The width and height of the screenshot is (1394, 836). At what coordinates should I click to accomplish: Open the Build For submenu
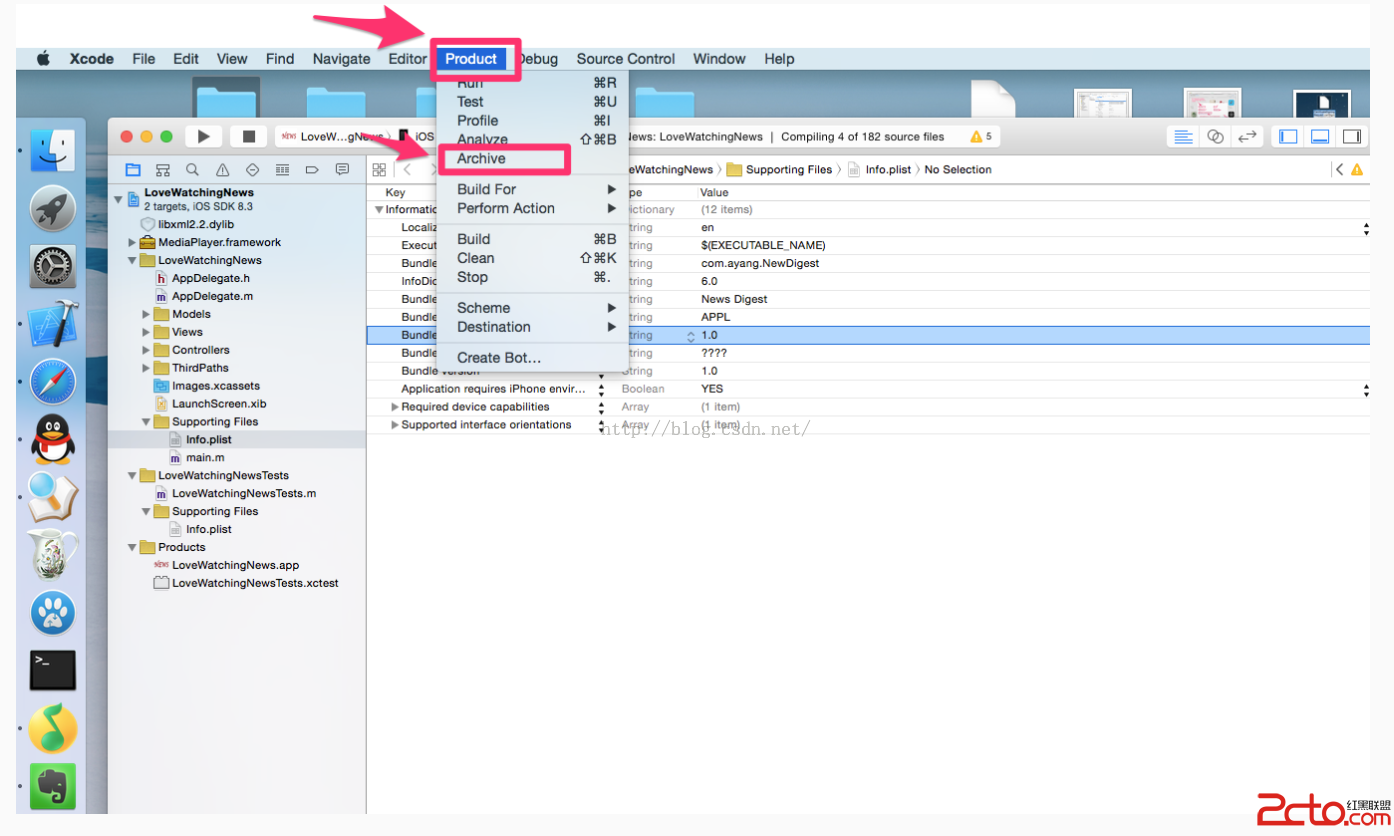[x=532, y=189]
